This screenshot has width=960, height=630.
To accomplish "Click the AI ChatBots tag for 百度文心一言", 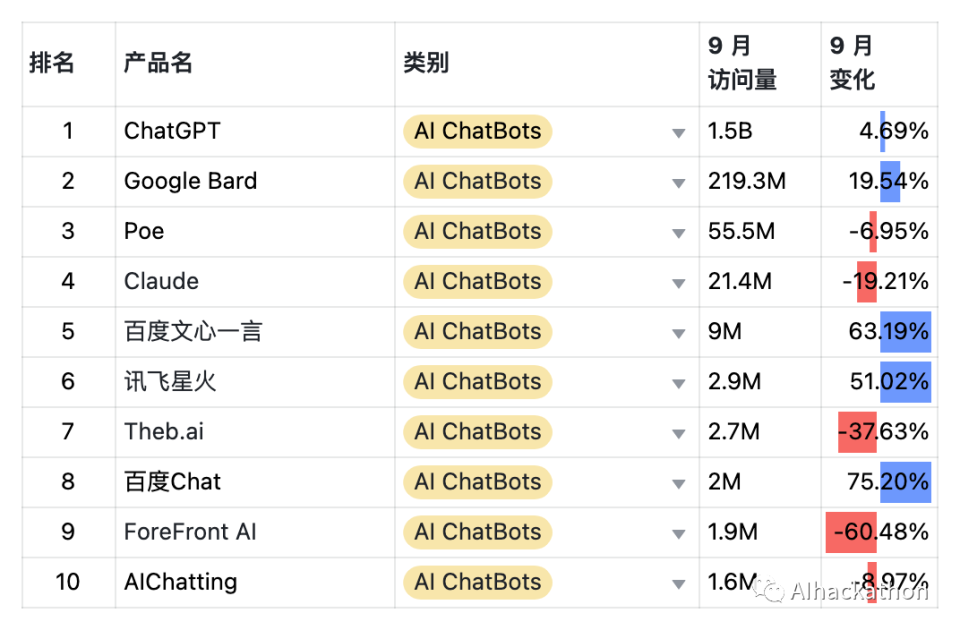I will pos(477,332).
